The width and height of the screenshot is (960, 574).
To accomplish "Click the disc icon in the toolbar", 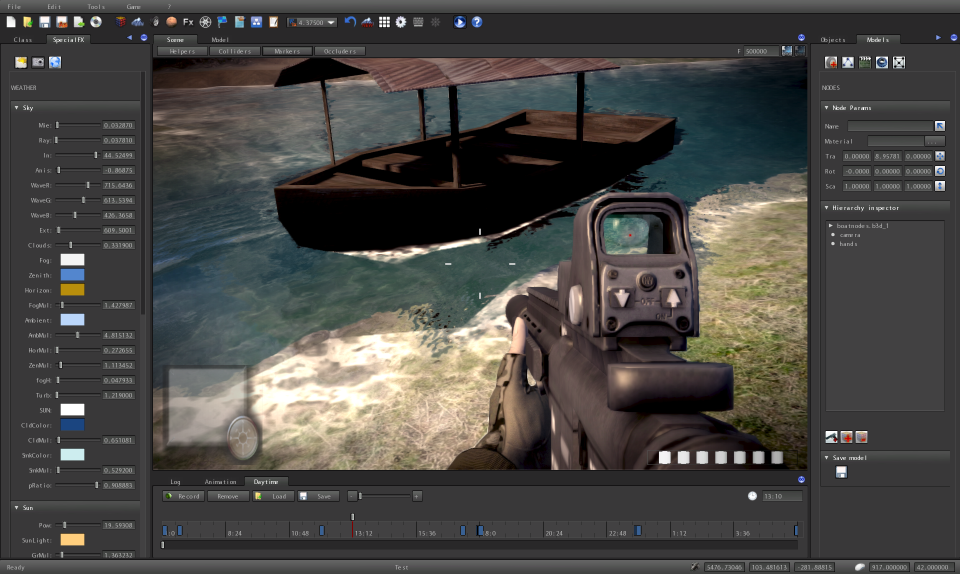I will click(96, 22).
